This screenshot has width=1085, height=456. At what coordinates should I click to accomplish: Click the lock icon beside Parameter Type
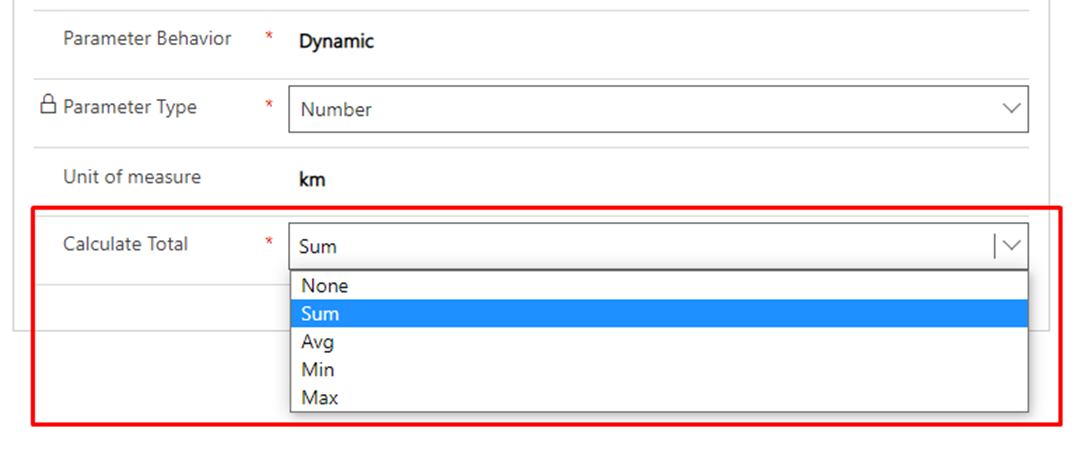coord(47,105)
